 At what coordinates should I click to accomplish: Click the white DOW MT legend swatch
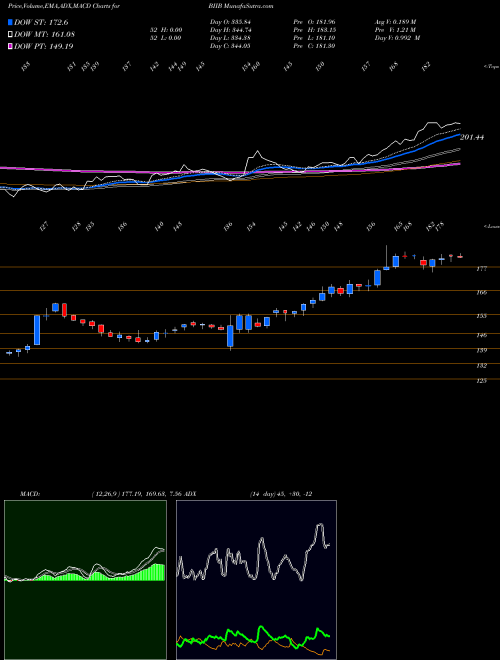click(x=11, y=35)
